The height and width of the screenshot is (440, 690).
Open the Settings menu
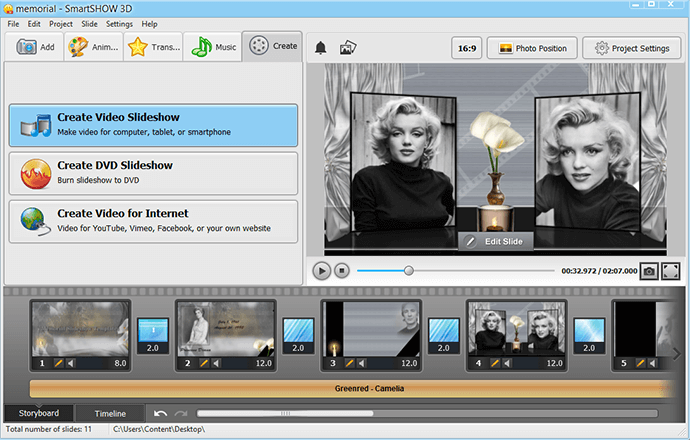(119, 24)
